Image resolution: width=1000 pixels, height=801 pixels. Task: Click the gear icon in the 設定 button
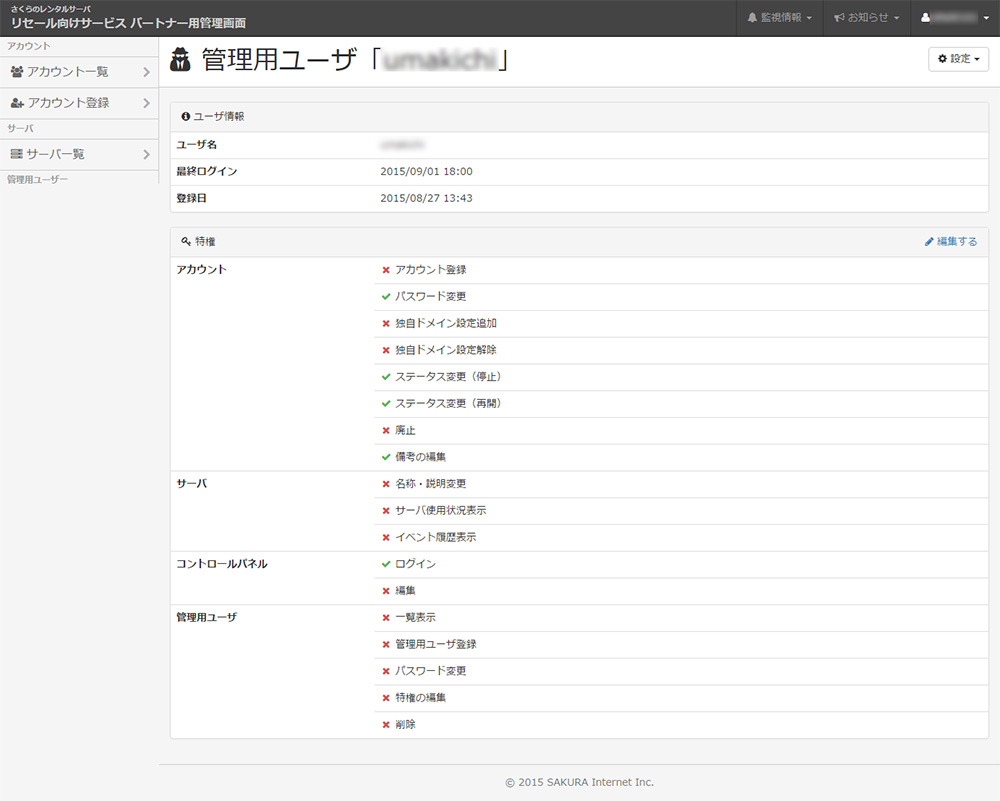[942, 59]
